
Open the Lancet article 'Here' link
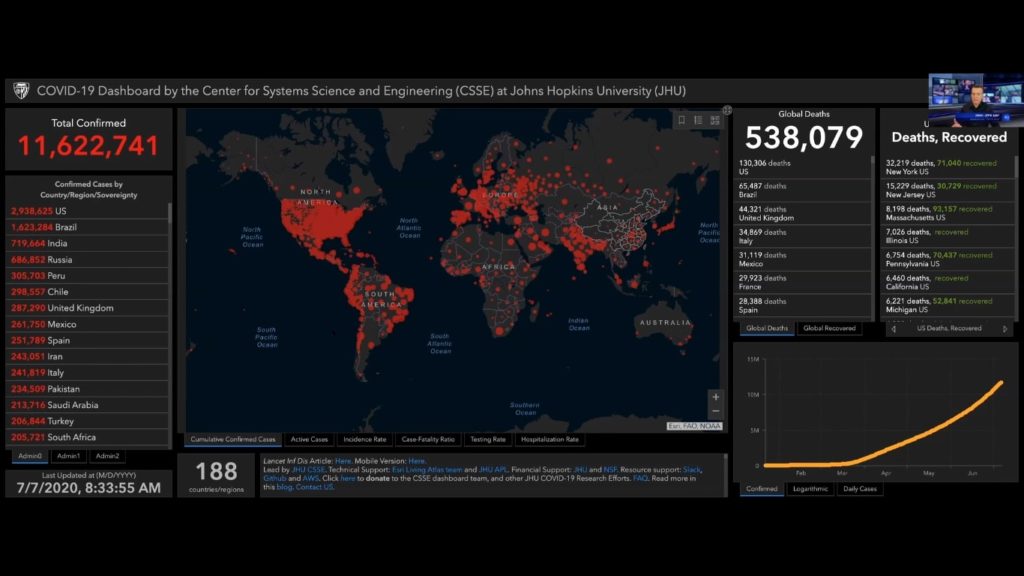[343, 461]
